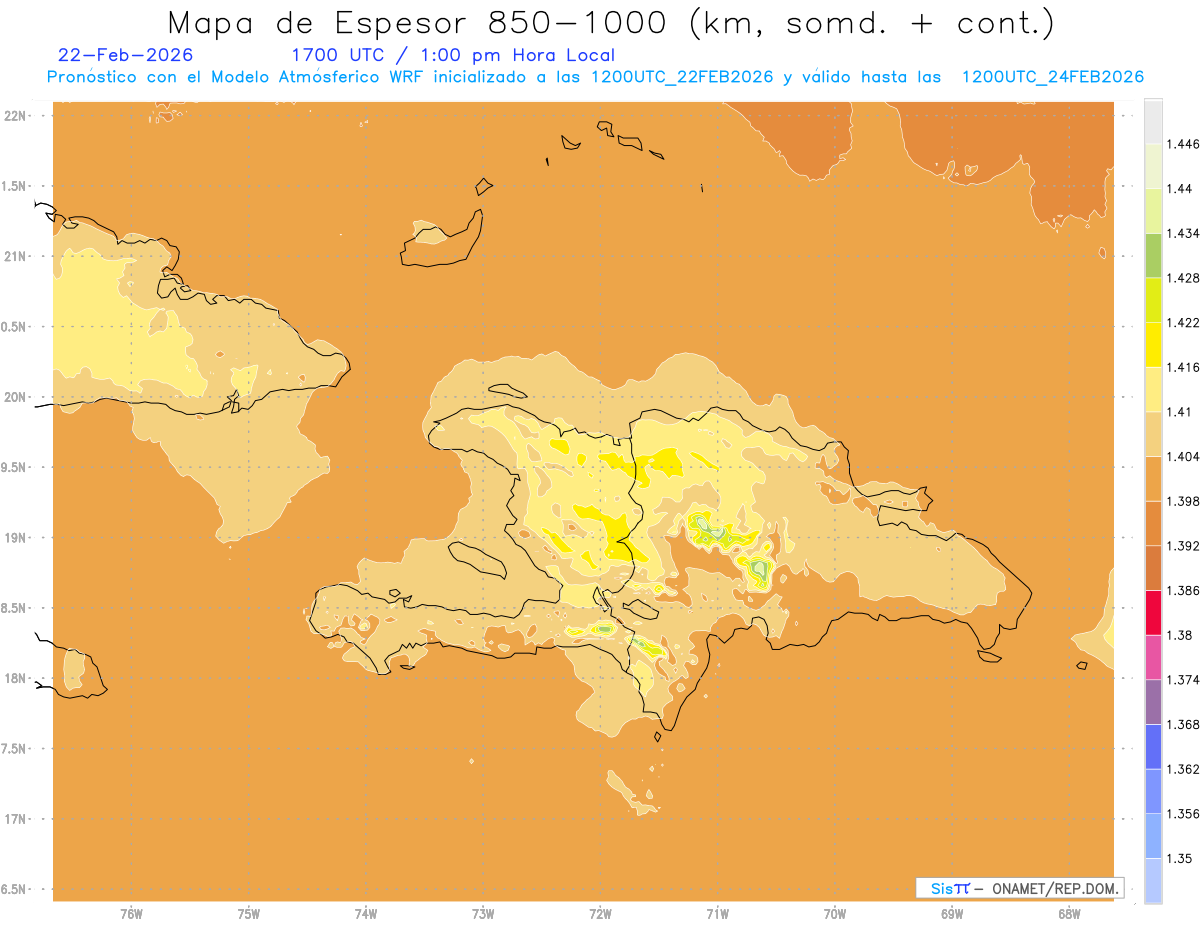The height and width of the screenshot is (927, 1200).
Task: Pick the legend swatch between 1.35 and 1.356
Action: tap(1153, 836)
